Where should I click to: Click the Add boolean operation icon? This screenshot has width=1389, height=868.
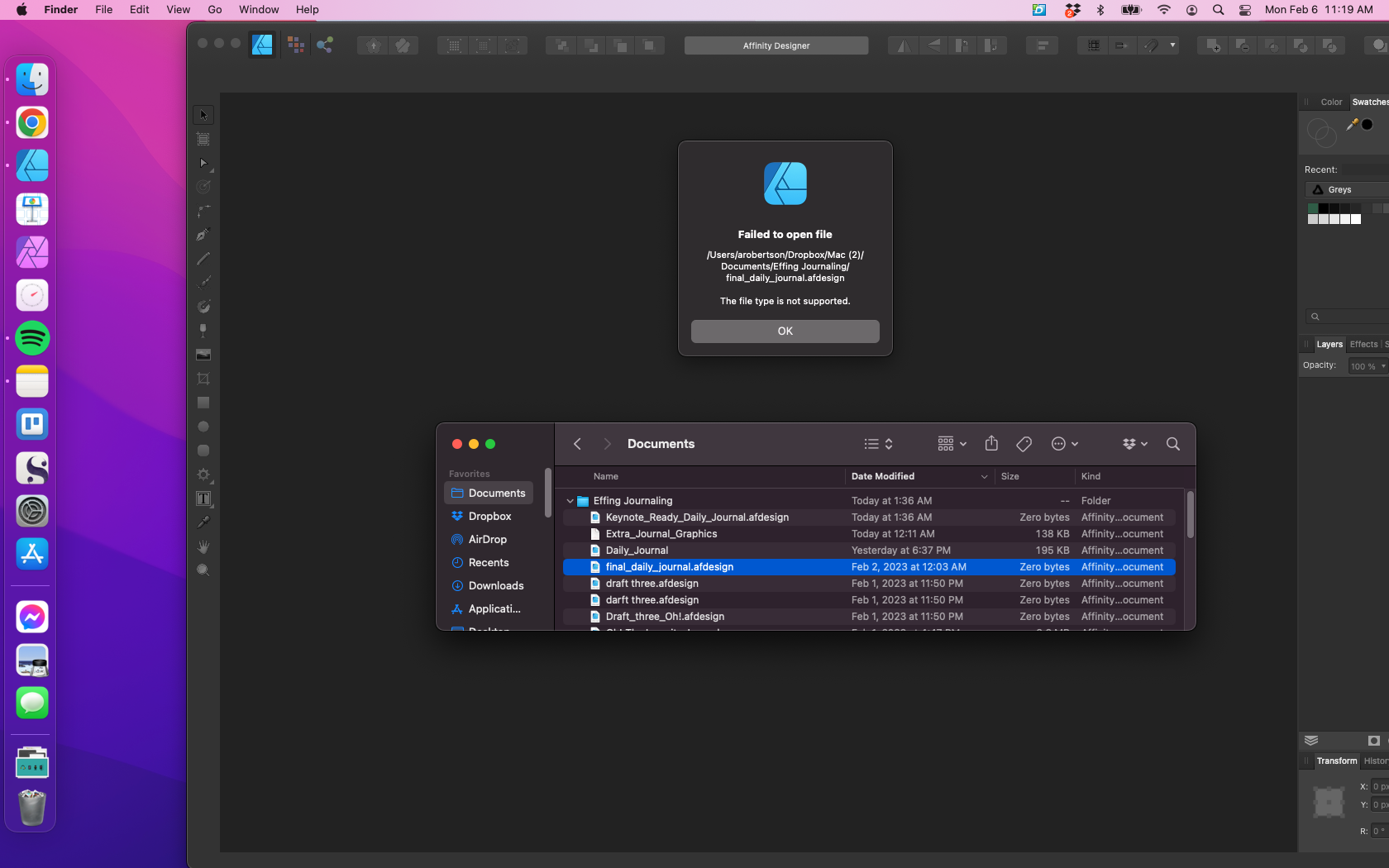(x=1213, y=45)
